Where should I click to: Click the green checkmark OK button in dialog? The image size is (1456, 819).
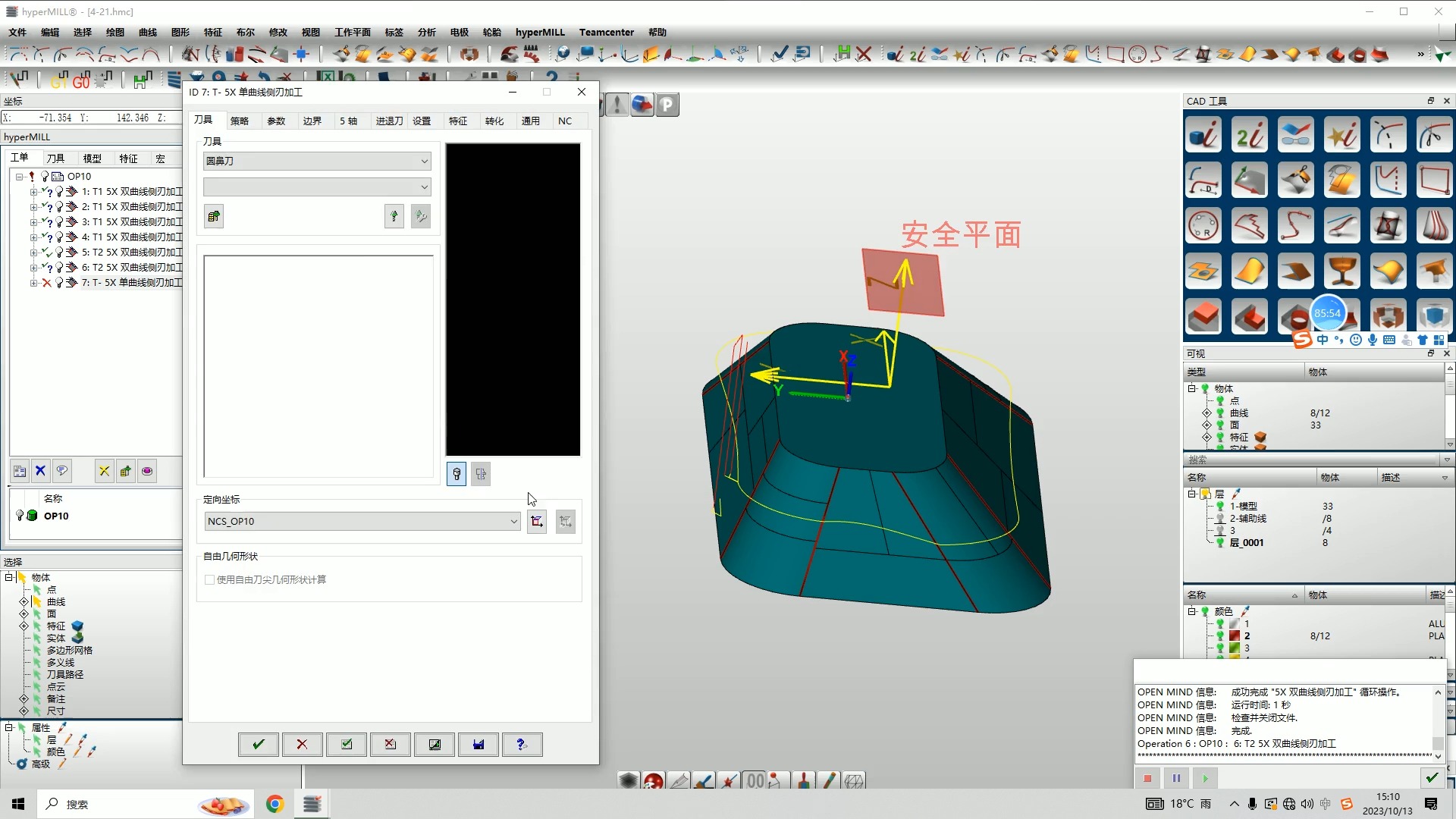(258, 744)
